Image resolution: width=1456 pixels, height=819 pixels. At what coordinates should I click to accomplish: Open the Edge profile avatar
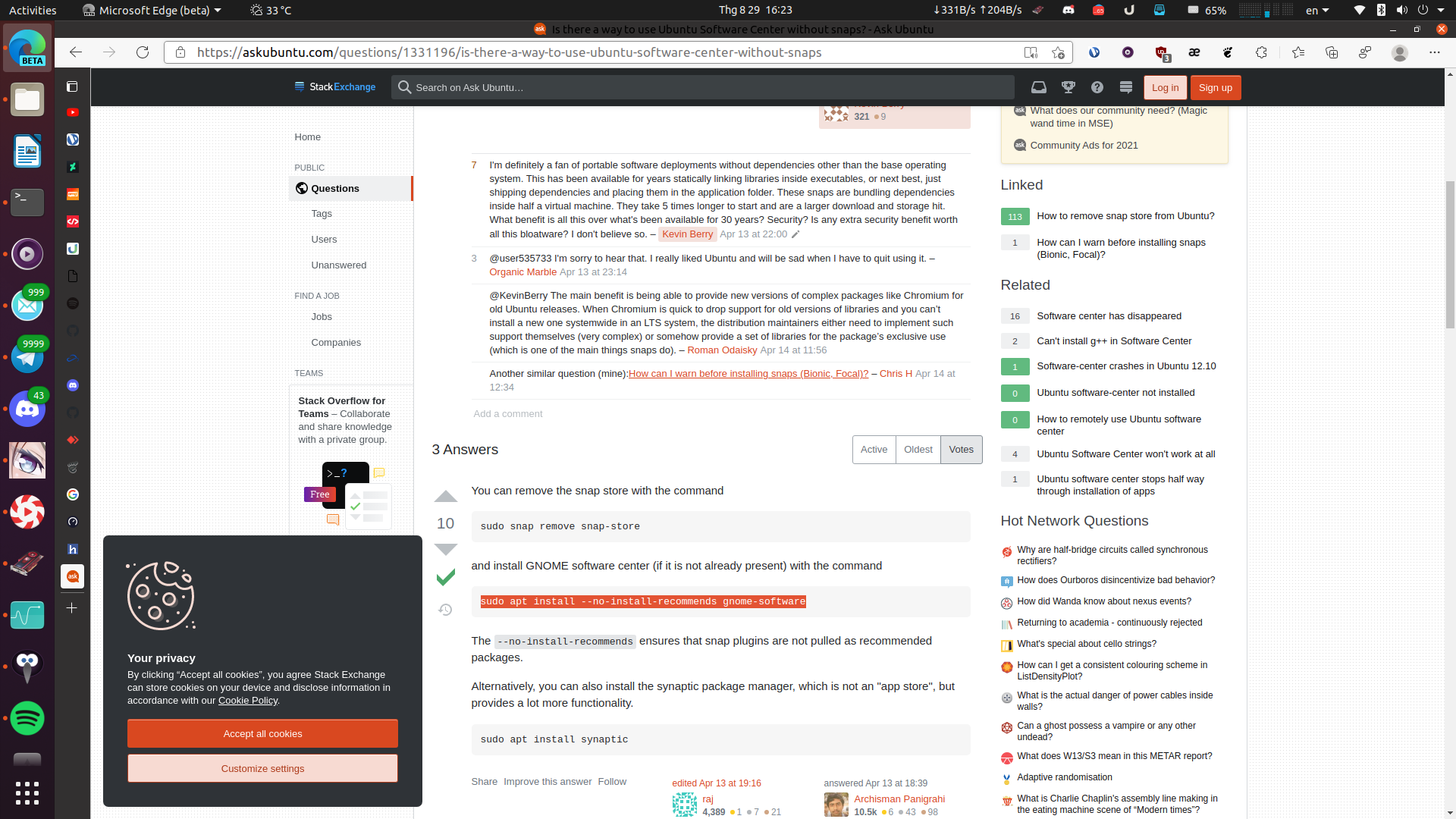(1400, 52)
